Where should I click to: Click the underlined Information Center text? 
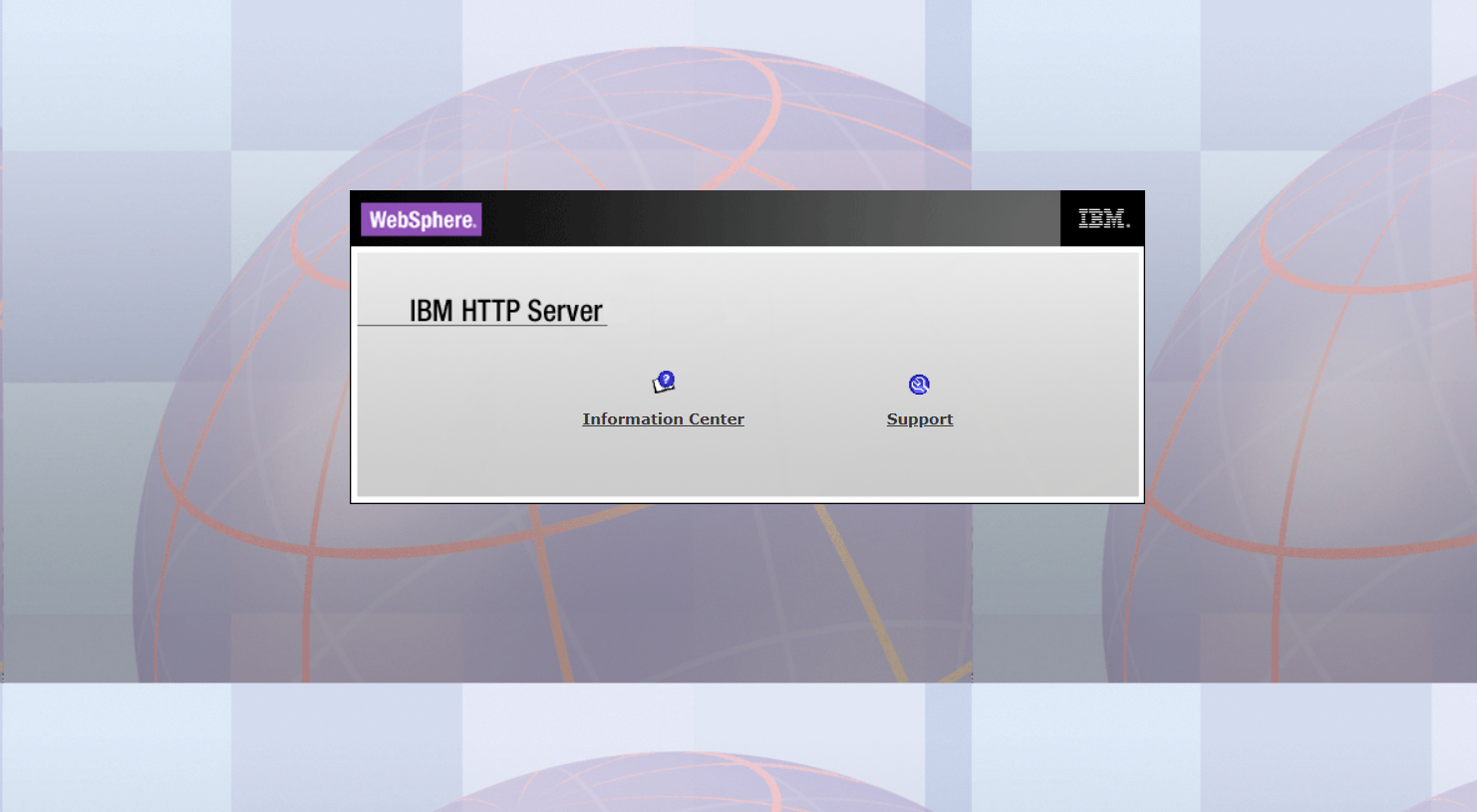[x=663, y=418]
